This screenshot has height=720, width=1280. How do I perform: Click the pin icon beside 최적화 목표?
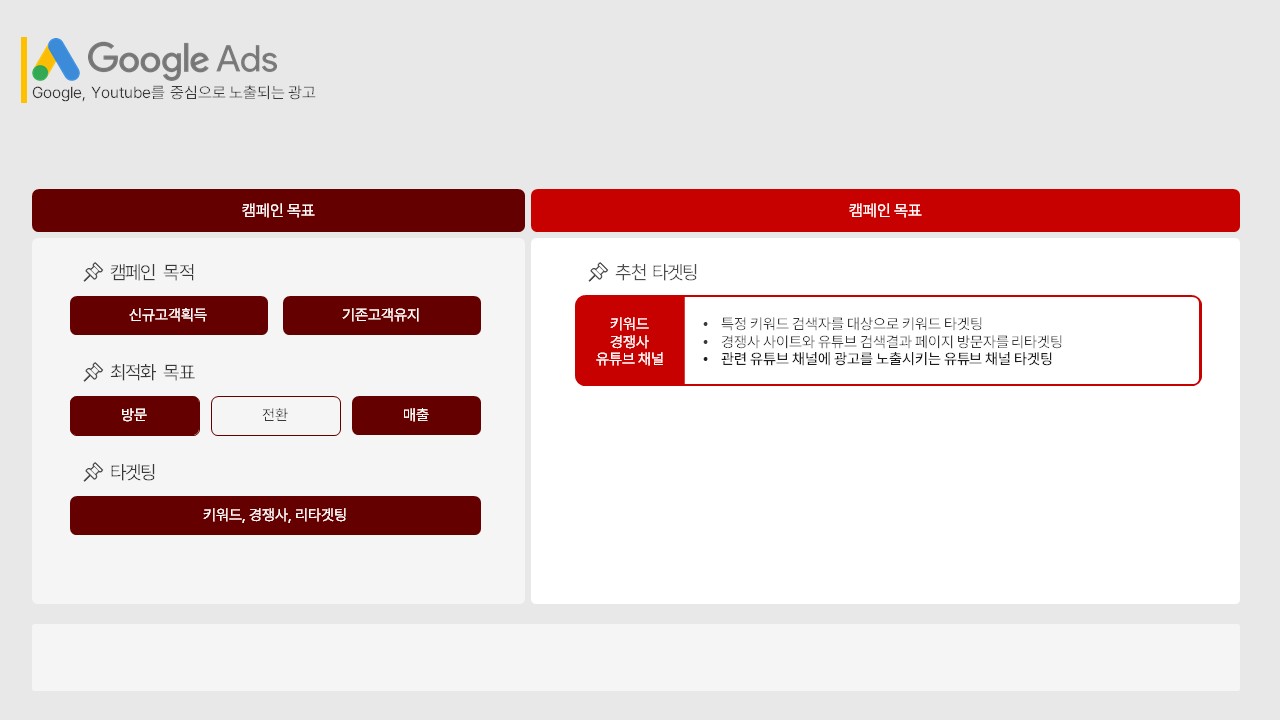(x=93, y=372)
